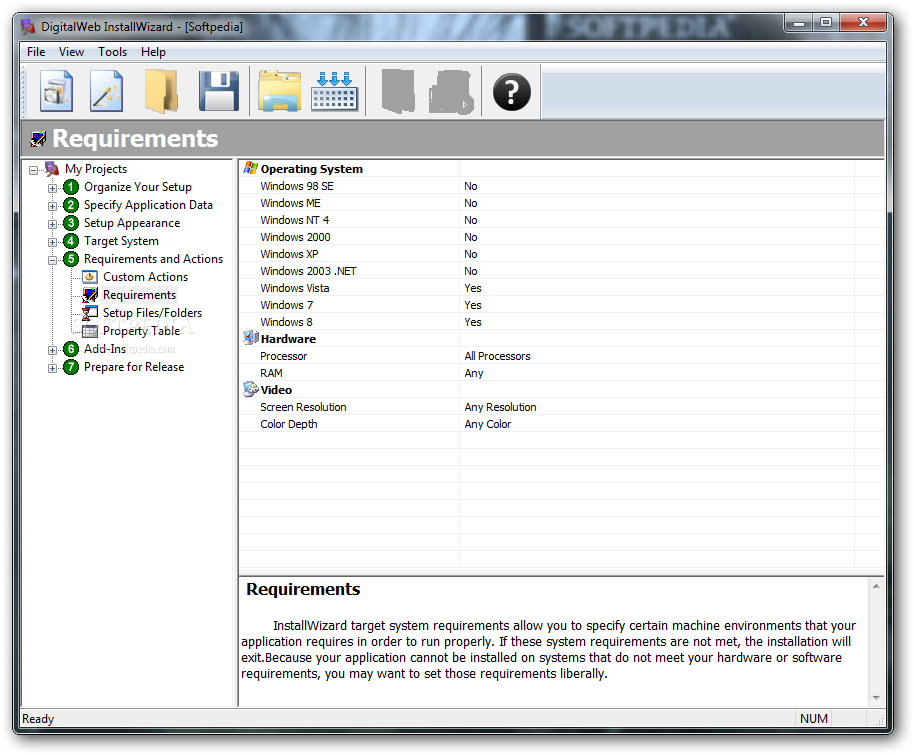Click description pane scroll up arrow
Screen dimensions: 914x755
(x=876, y=586)
